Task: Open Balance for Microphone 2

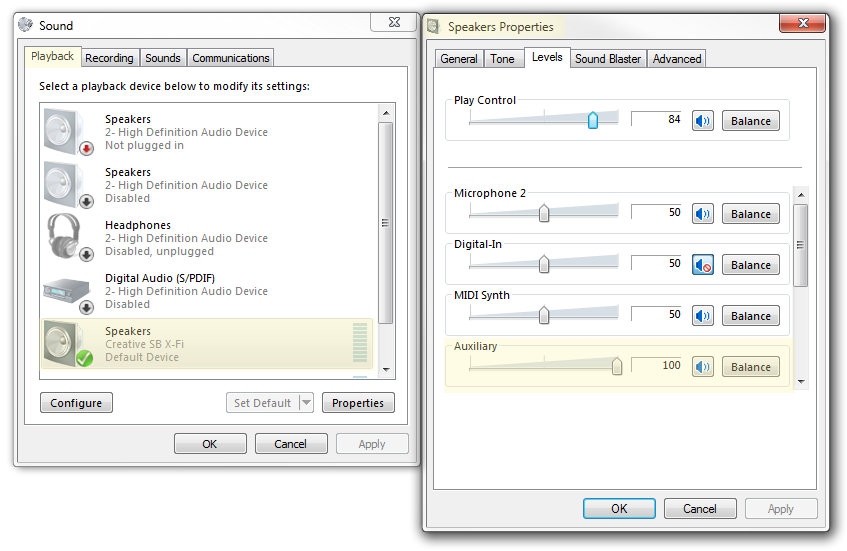Action: pyautogui.click(x=750, y=213)
